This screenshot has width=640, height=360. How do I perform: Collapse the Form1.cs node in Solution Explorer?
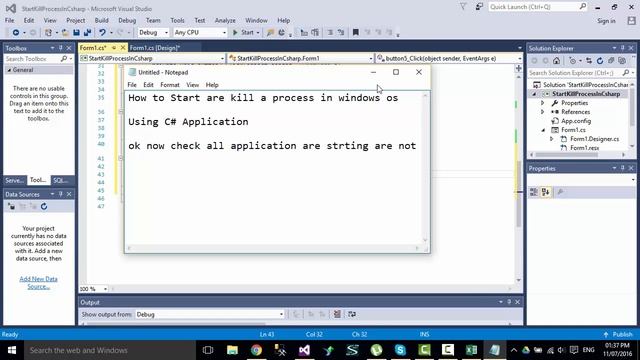coord(543,130)
